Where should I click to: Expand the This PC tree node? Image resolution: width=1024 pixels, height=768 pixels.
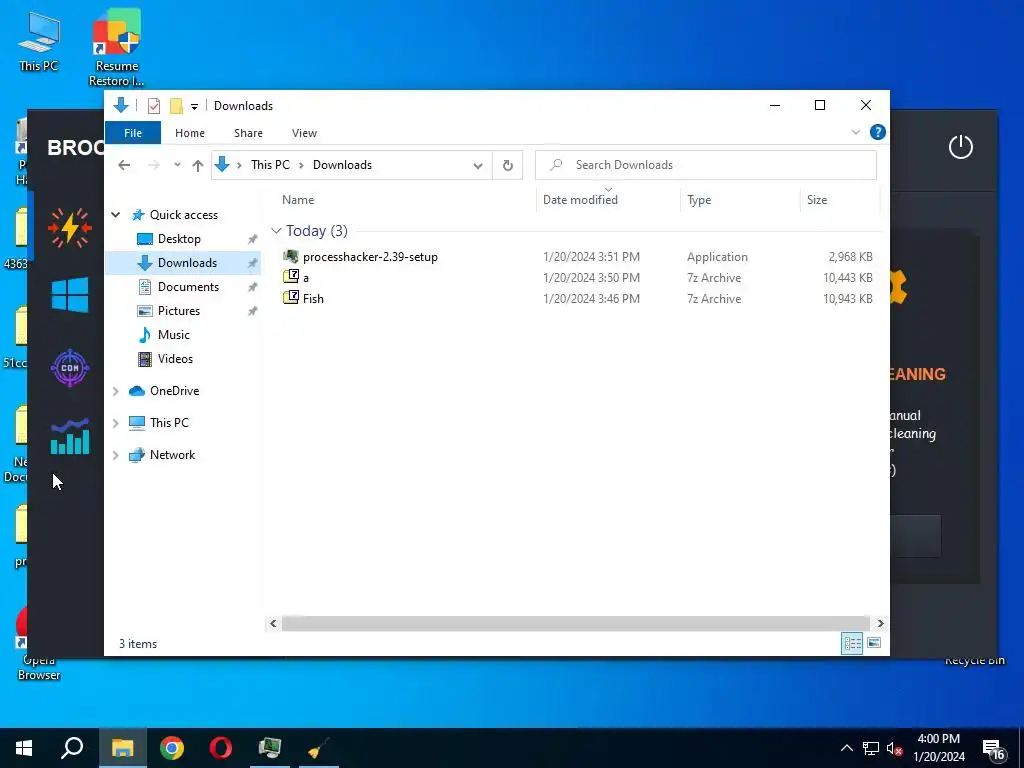[x=116, y=423]
